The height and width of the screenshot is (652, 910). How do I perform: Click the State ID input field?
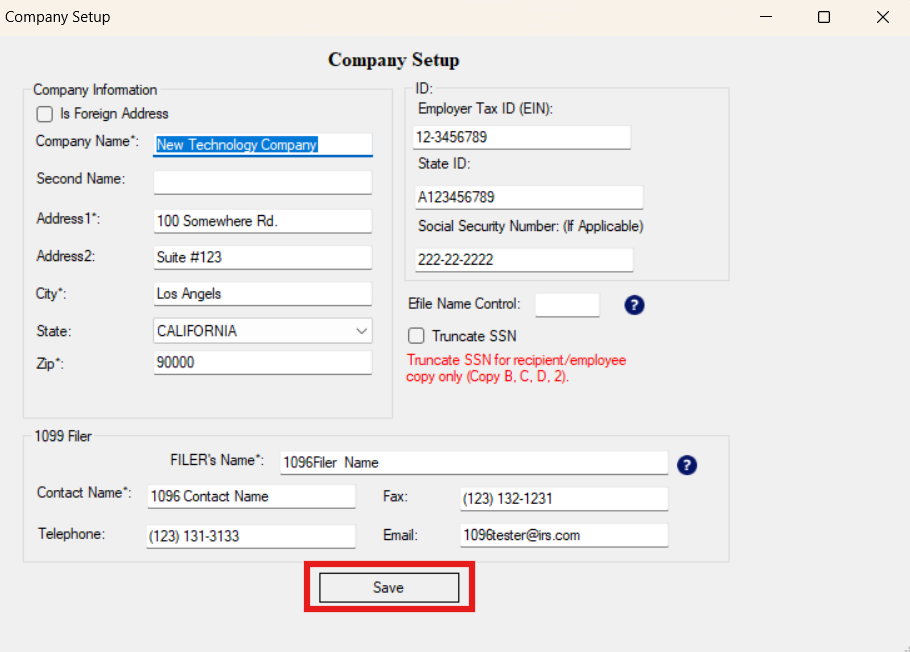(x=528, y=198)
